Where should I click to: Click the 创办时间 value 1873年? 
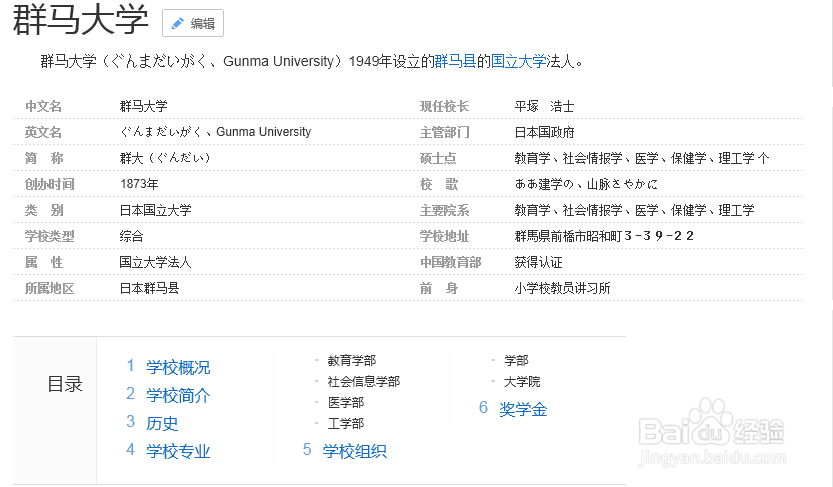click(x=139, y=184)
